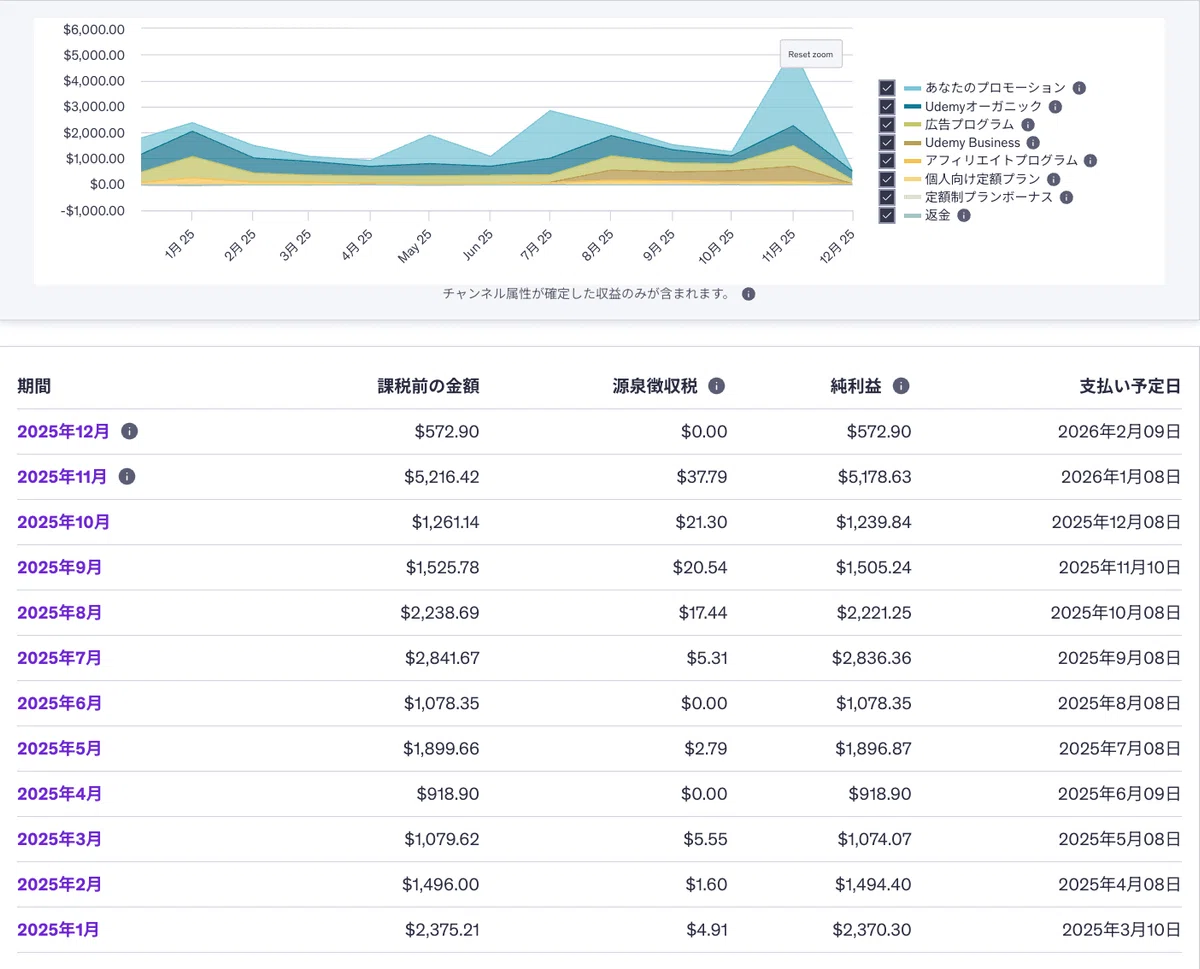Click info icon beside Udemyオーガニック legend
The width and height of the screenshot is (1200, 969).
pos(1055,107)
